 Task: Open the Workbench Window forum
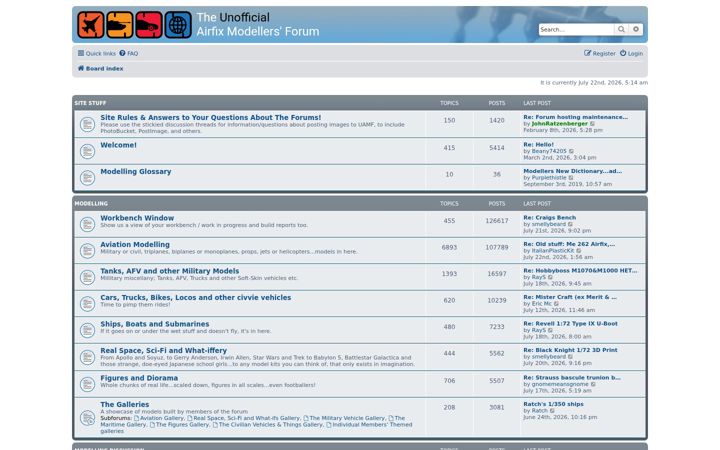[137, 218]
